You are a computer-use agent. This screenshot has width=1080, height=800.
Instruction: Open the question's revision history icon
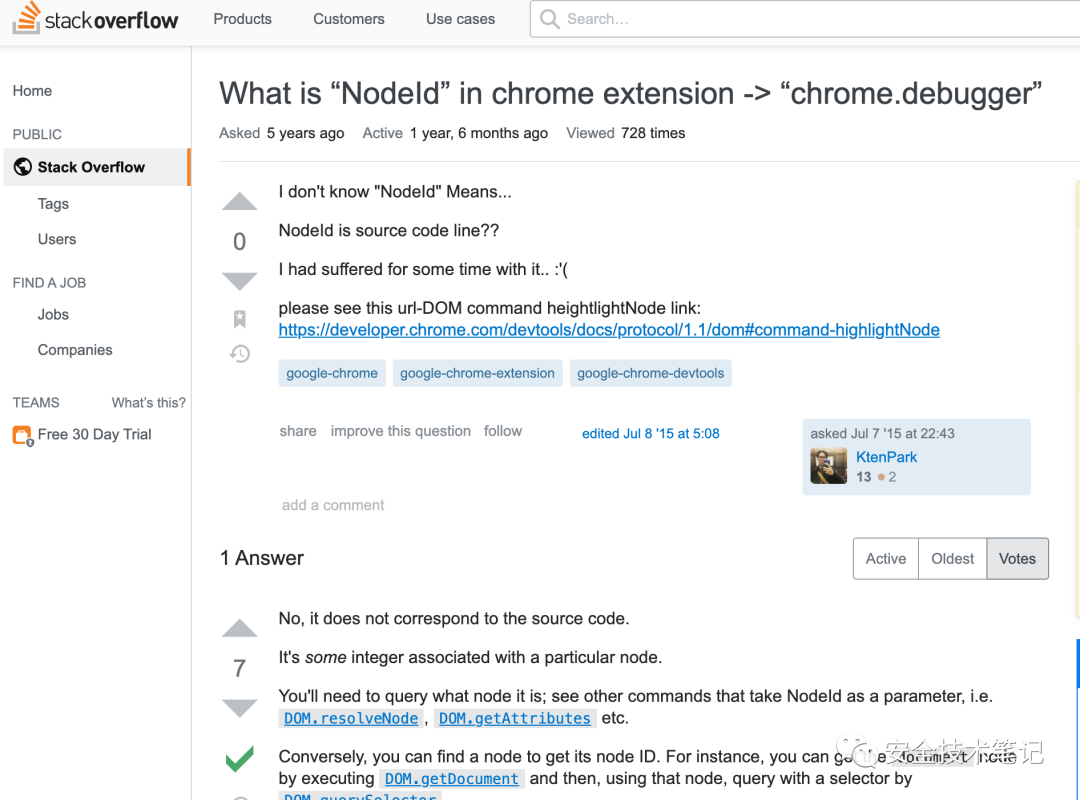pyautogui.click(x=239, y=353)
